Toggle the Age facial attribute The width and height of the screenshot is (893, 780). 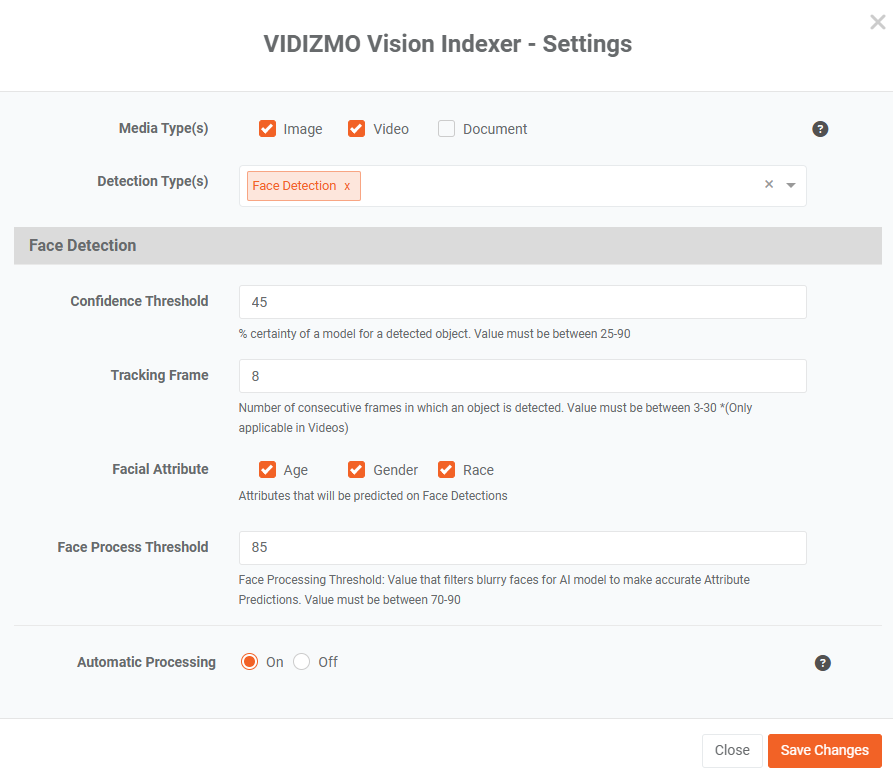[x=267, y=470]
